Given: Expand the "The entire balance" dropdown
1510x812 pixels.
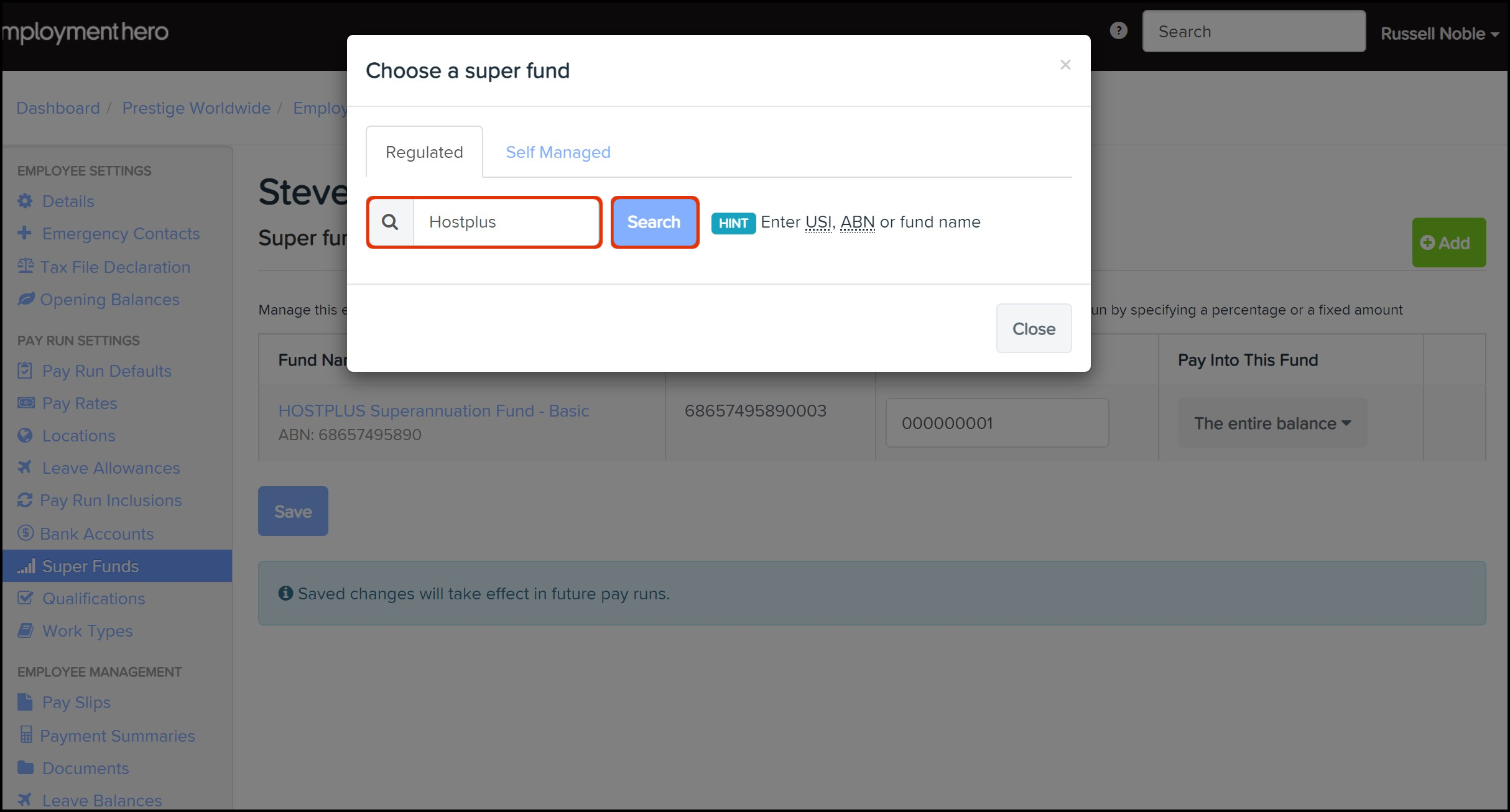Looking at the screenshot, I should click(x=1272, y=423).
